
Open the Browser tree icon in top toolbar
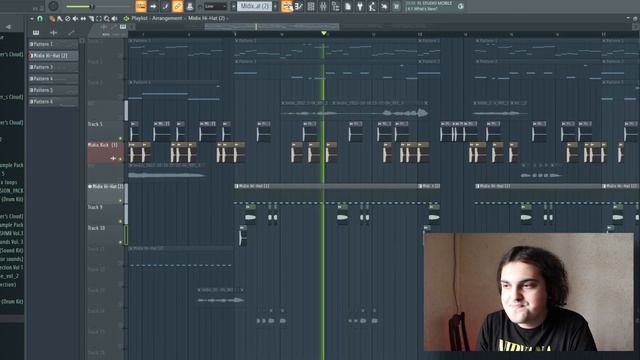click(x=336, y=6)
